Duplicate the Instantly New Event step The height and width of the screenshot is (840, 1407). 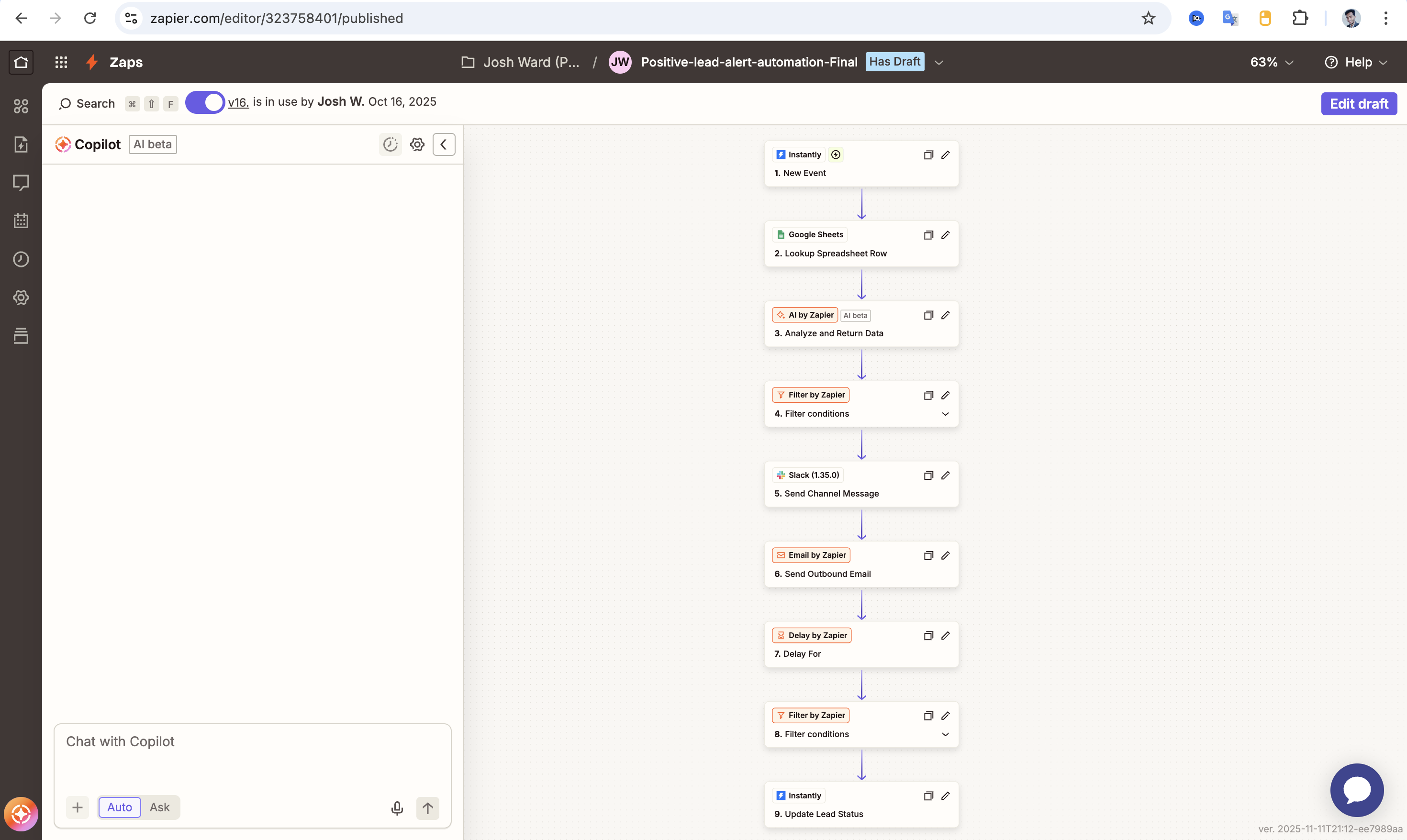pos(928,155)
